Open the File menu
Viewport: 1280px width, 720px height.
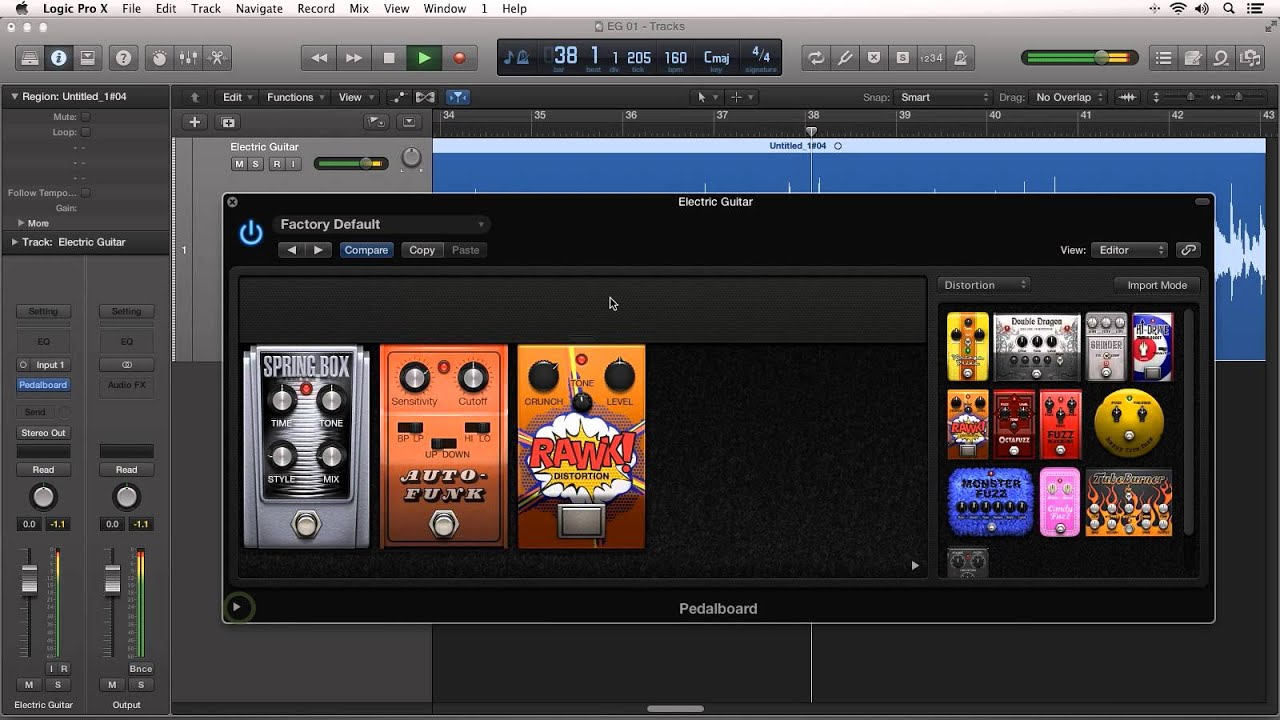pos(131,8)
